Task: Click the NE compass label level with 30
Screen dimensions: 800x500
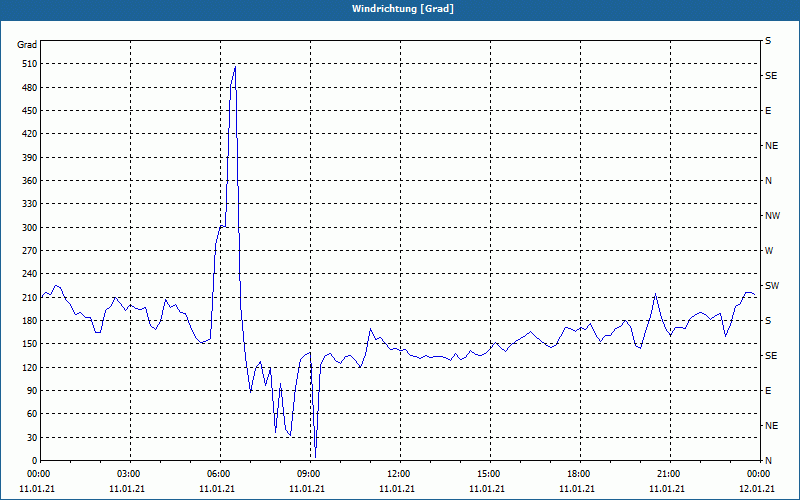Action: (x=771, y=426)
